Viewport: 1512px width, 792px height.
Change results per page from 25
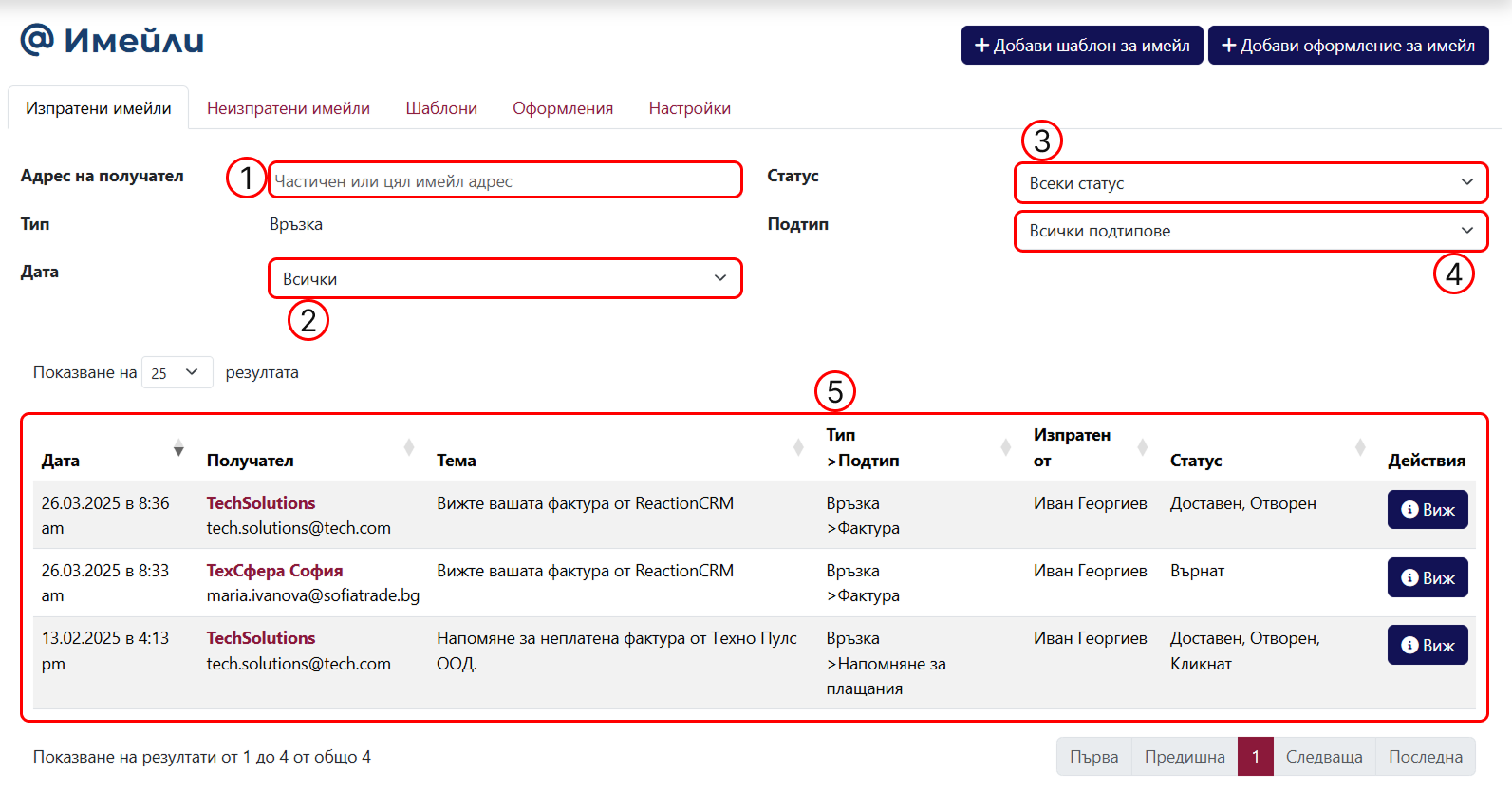pos(177,372)
